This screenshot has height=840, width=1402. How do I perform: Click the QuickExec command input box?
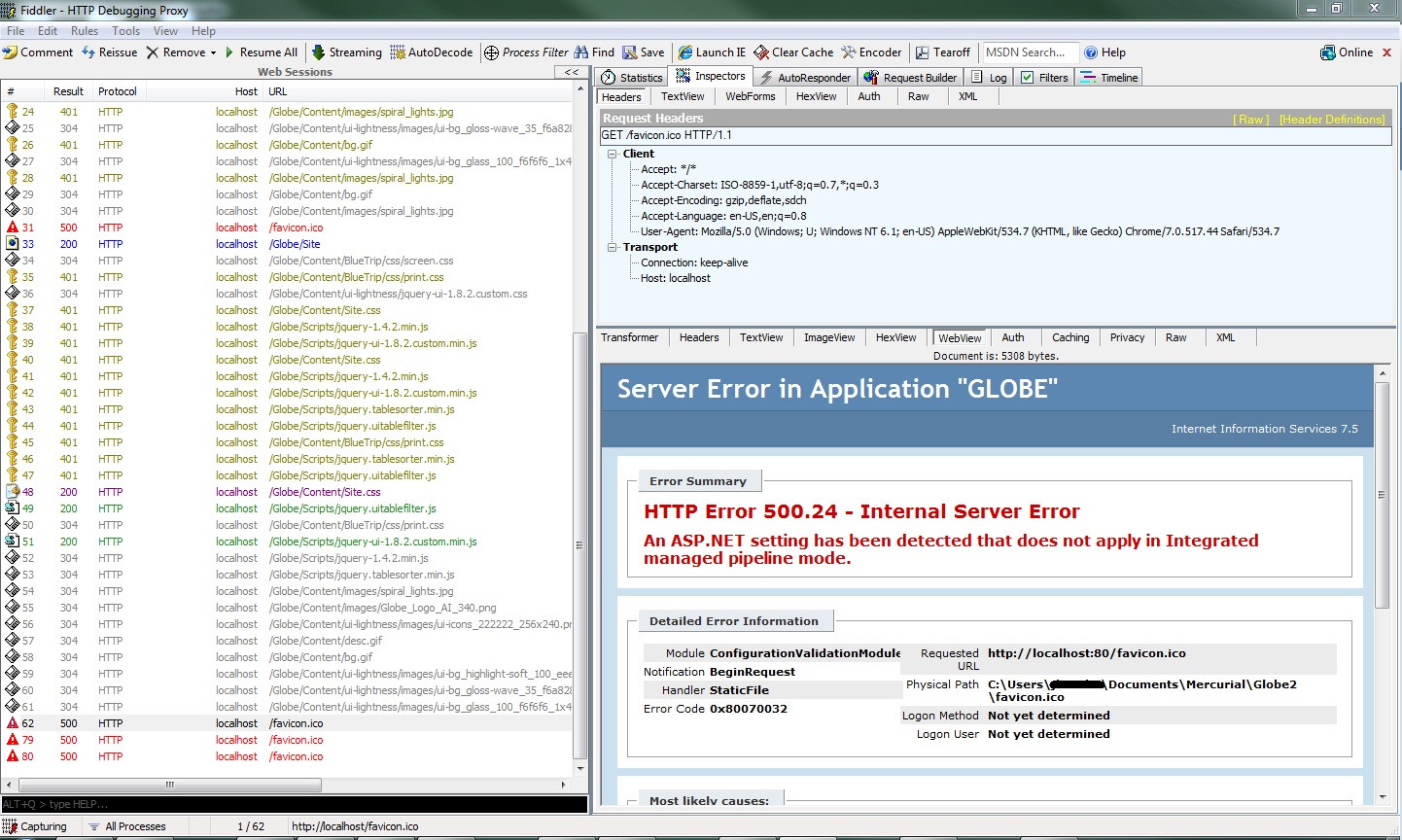pyautogui.click(x=295, y=804)
